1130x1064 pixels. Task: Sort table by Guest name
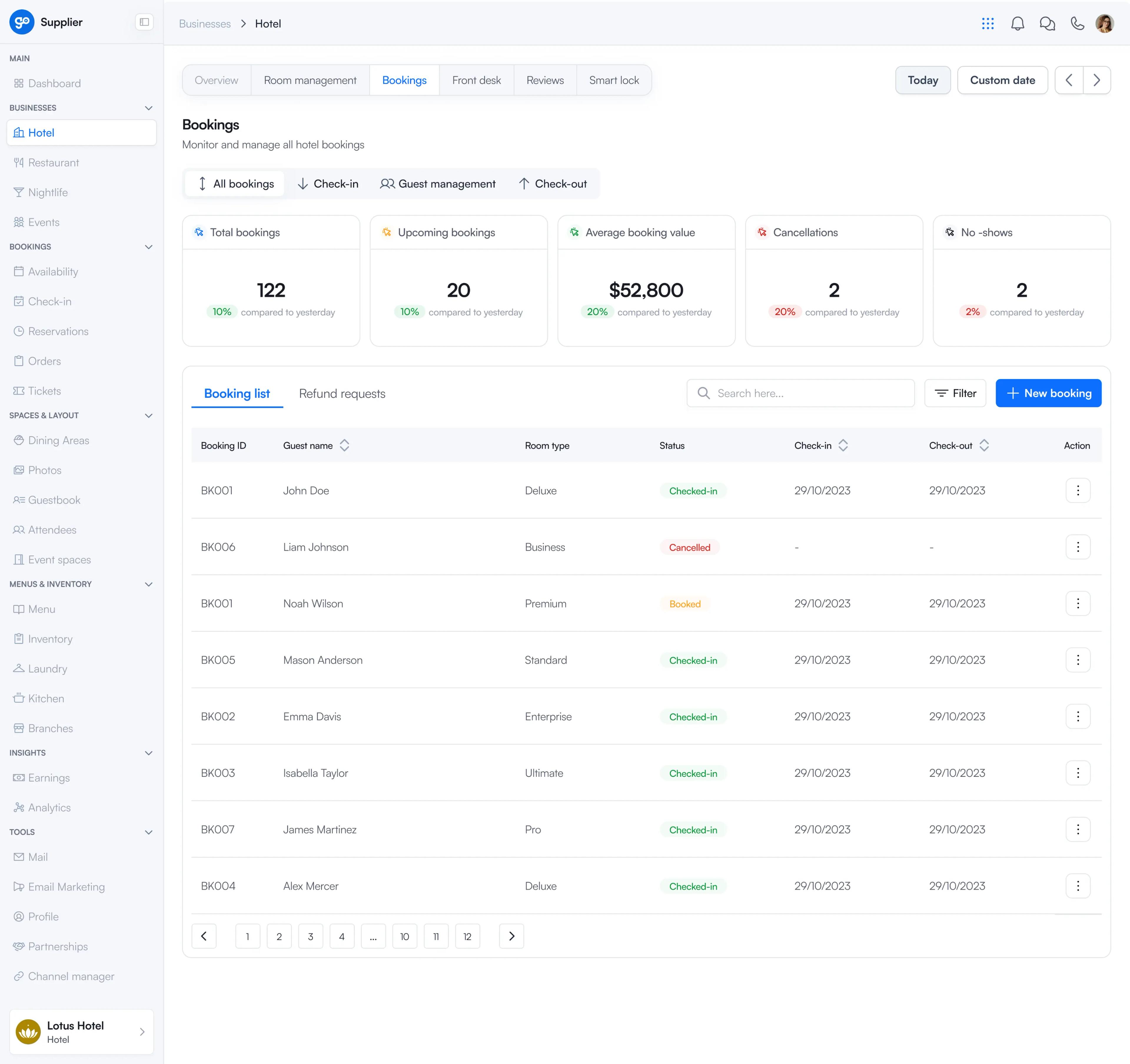tap(345, 445)
